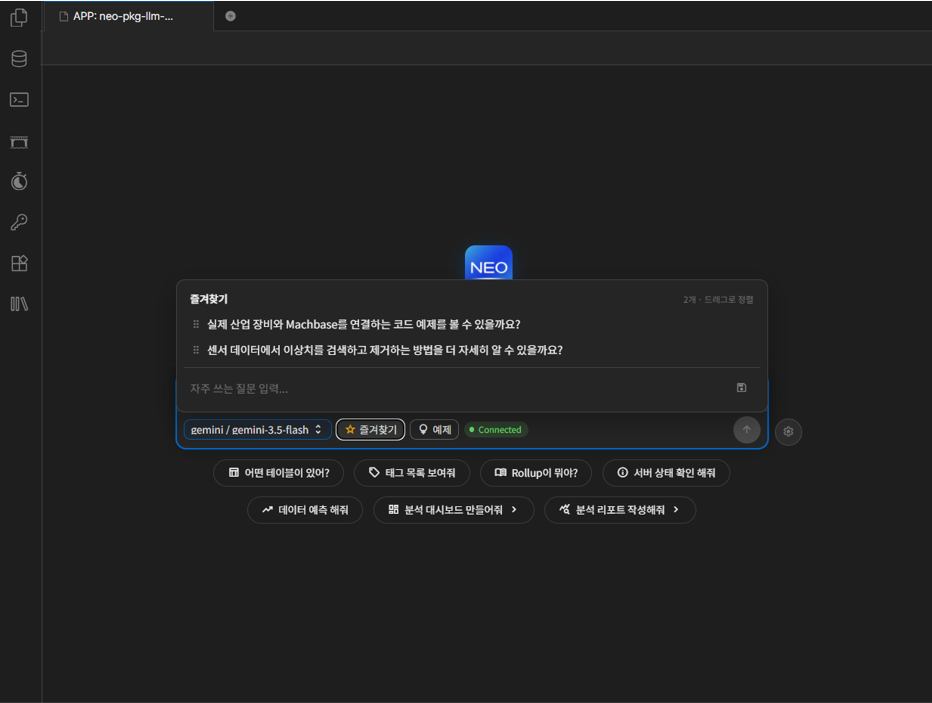The image size is (932, 703).
Task: Open the security key sidebar icon
Action: click(x=19, y=222)
